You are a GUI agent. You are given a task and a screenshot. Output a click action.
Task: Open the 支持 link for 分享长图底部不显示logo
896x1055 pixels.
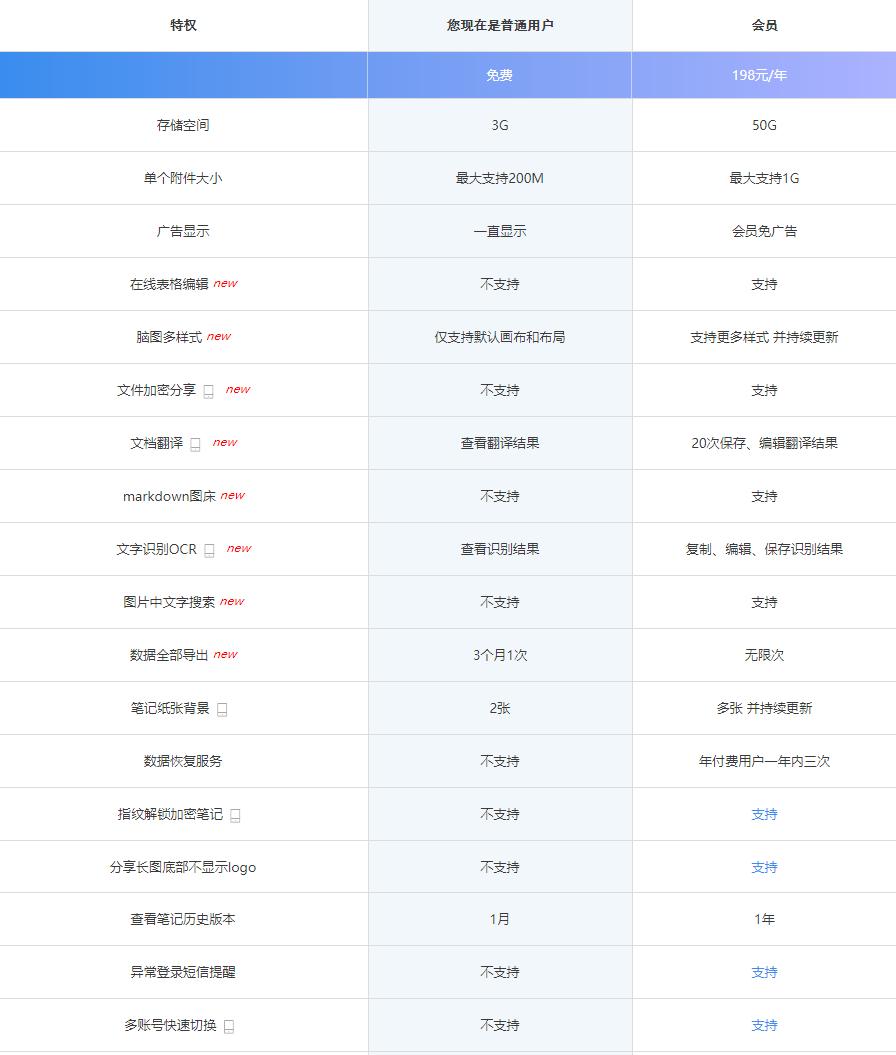763,866
